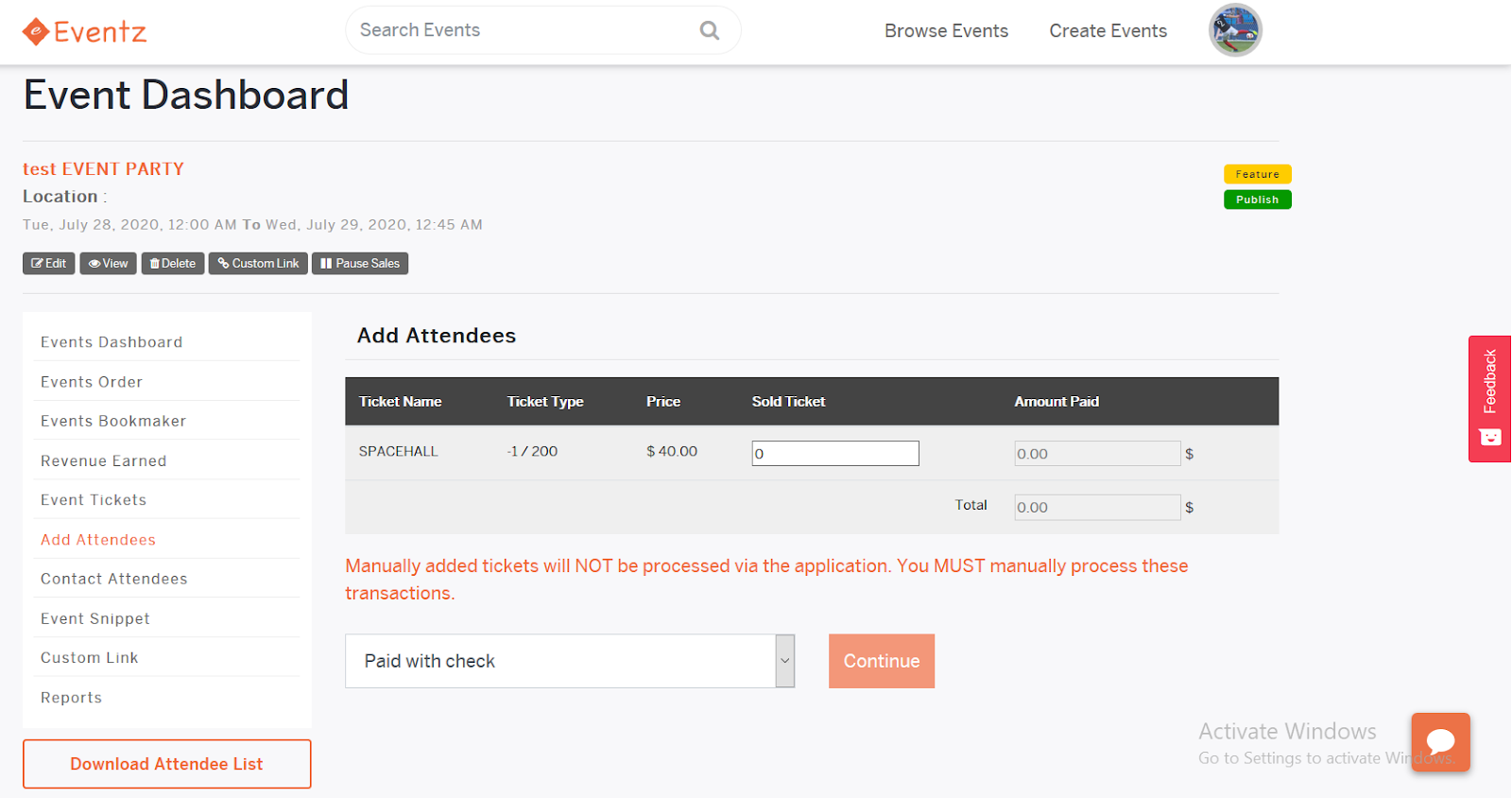Click the Sold Ticket quantity input
Image resolution: width=1512 pixels, height=798 pixels.
pos(835,454)
